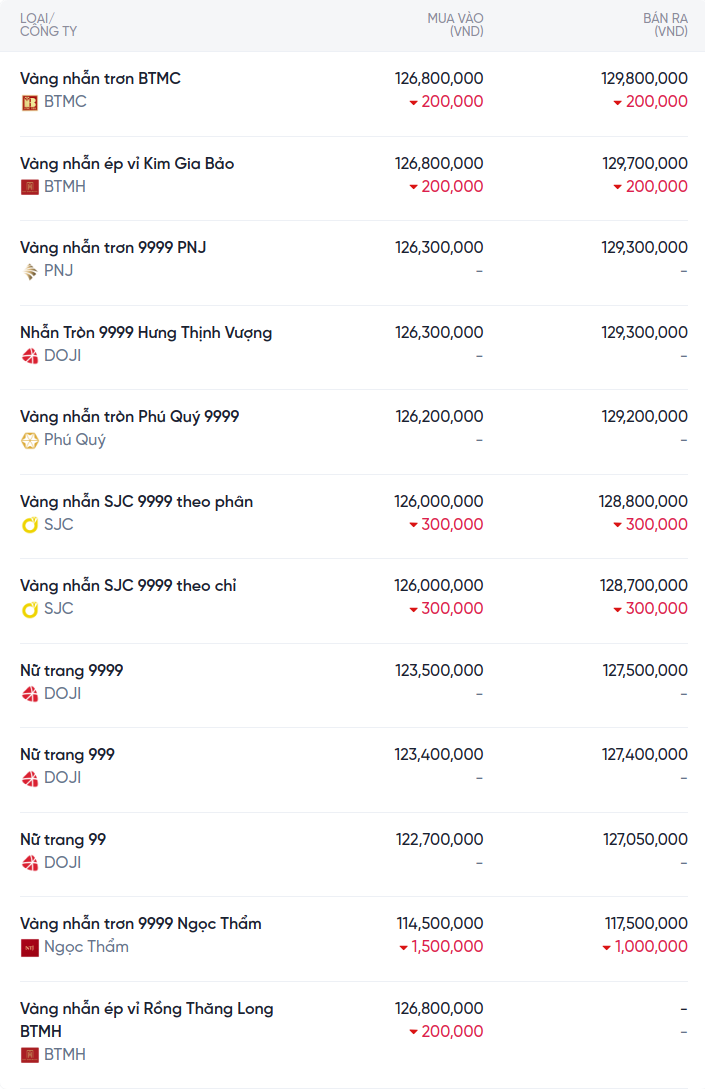Click the MUA VÀO column header
This screenshot has height=1089, width=705.
(455, 25)
